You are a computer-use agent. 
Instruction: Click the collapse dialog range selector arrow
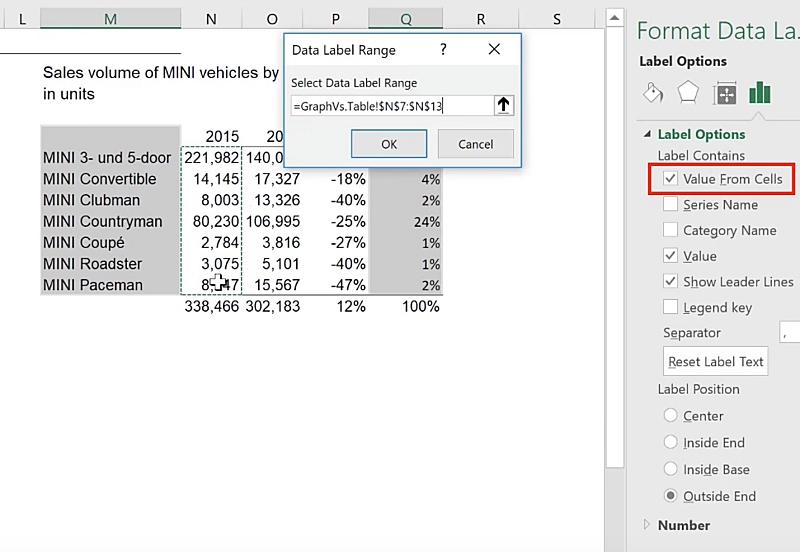[x=503, y=105]
